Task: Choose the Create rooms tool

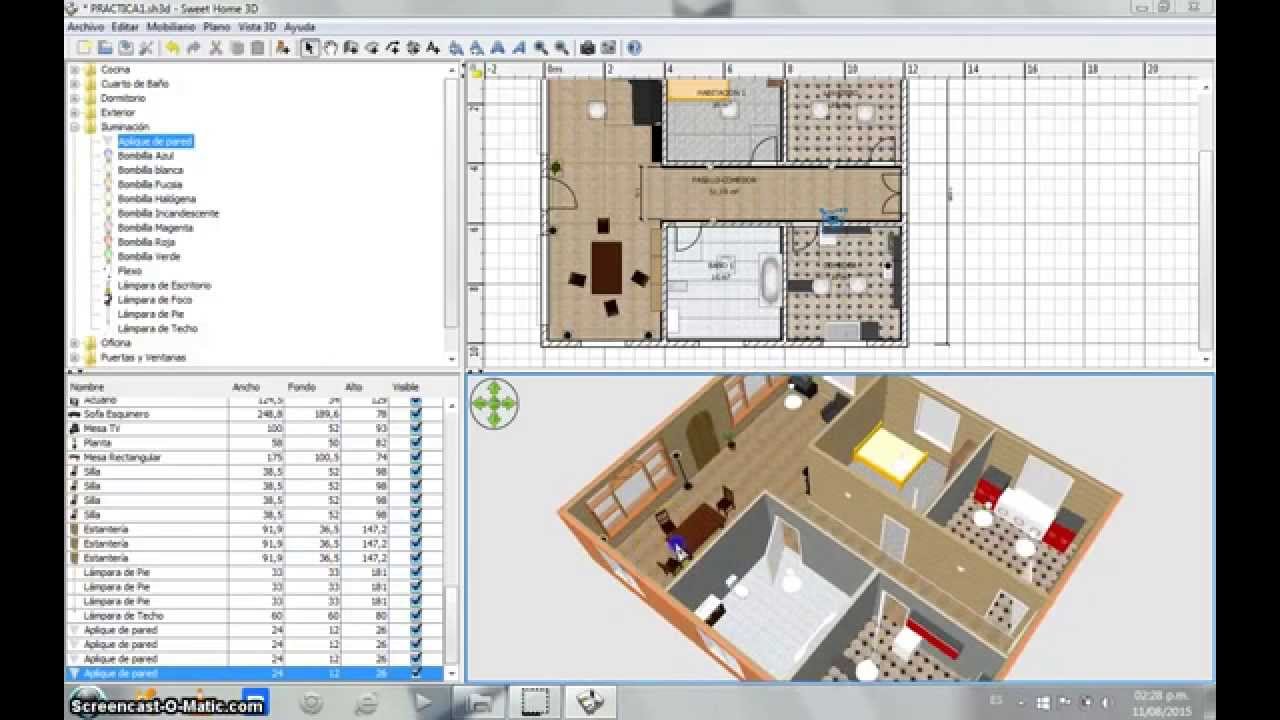Action: point(372,48)
